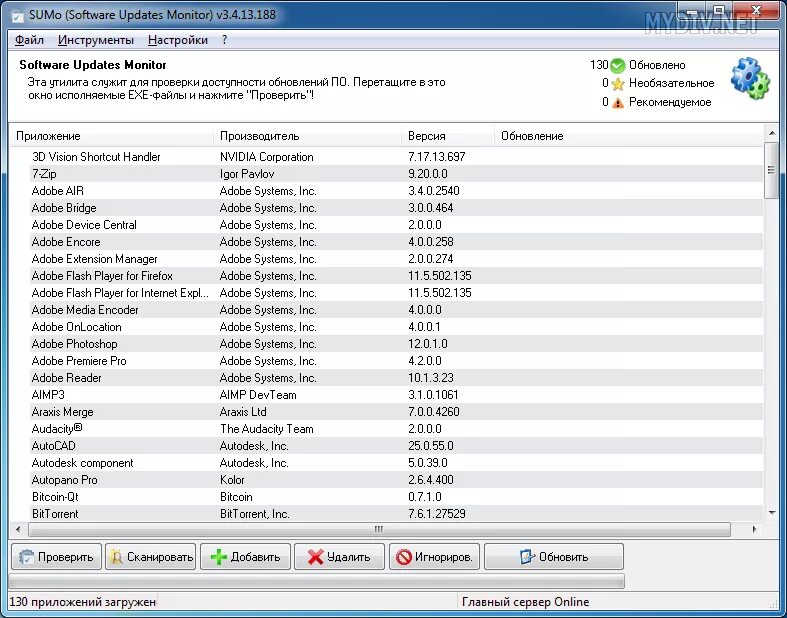Image resolution: width=787 pixels, height=618 pixels.
Task: Open the Инструменты menu
Action: click(x=96, y=40)
